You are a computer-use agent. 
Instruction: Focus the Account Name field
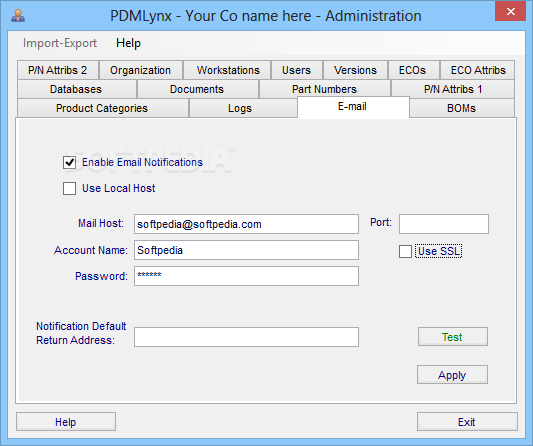[x=246, y=250]
